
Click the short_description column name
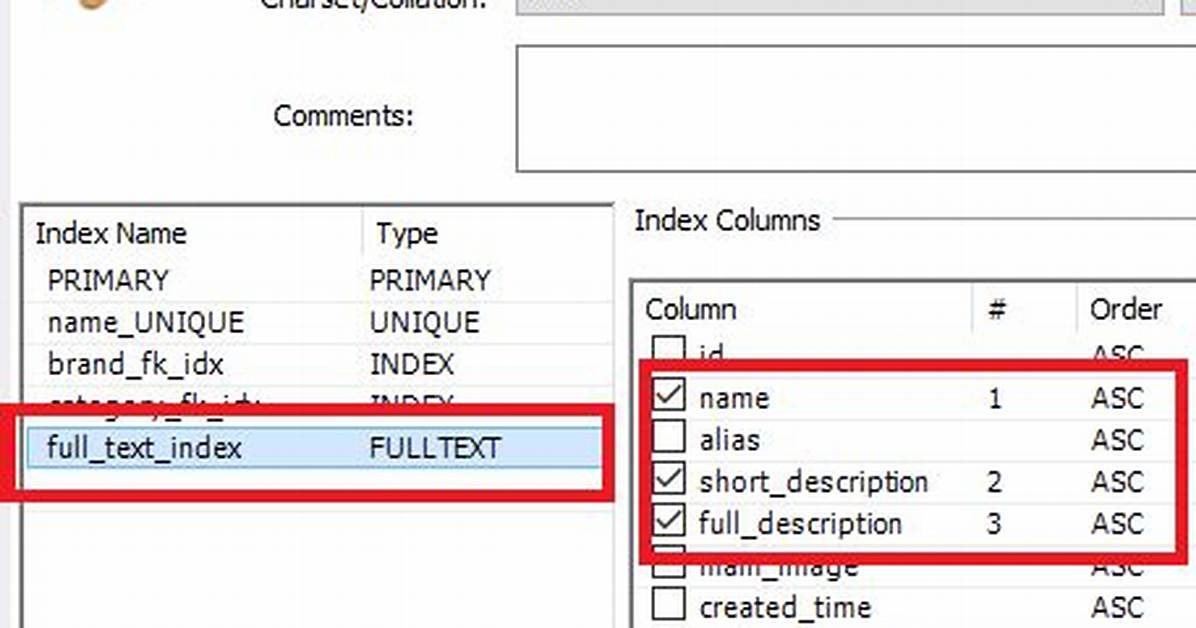(814, 482)
